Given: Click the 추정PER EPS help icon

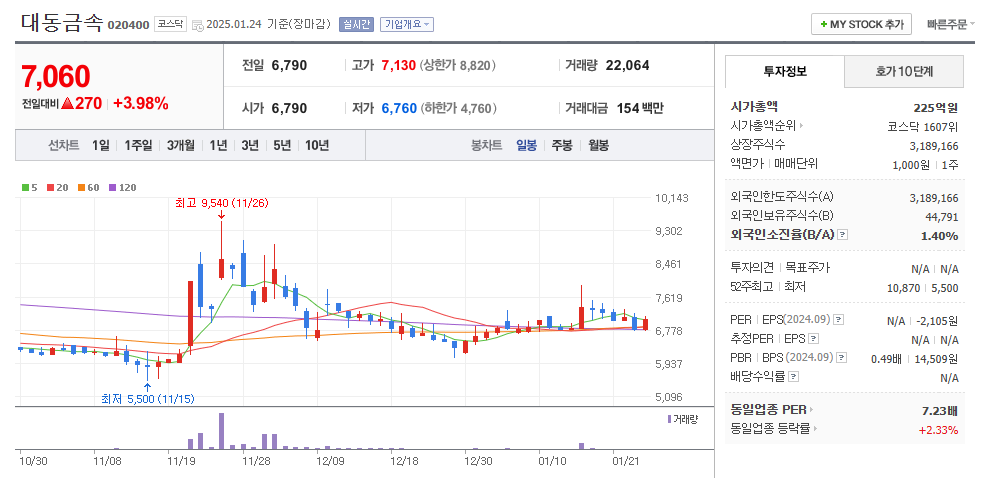Looking at the screenshot, I should (813, 339).
